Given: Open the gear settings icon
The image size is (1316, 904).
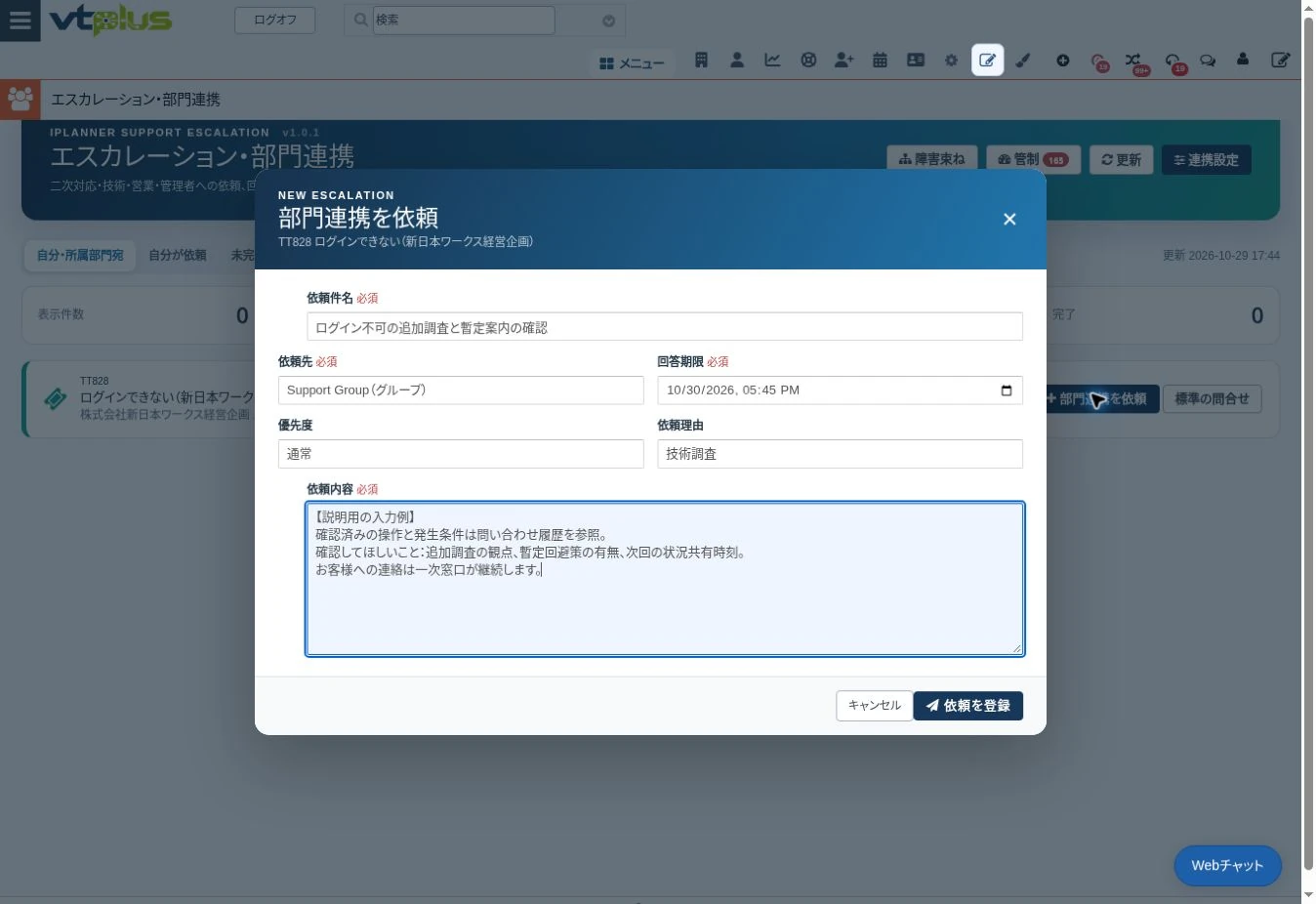Looking at the screenshot, I should [x=951, y=61].
